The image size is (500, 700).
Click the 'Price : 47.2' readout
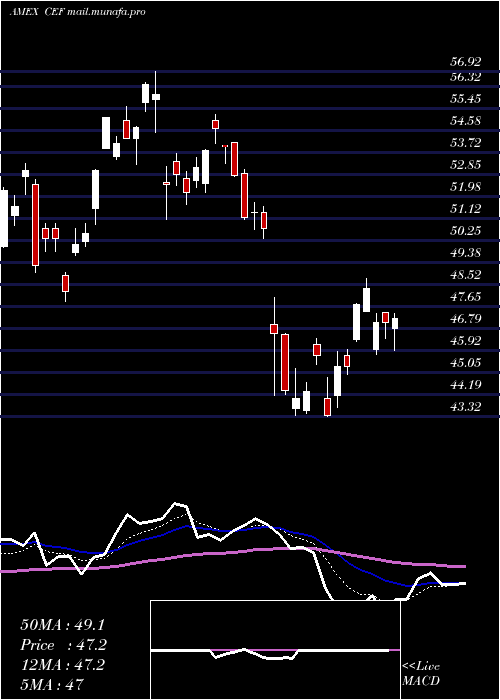[x=63, y=645]
